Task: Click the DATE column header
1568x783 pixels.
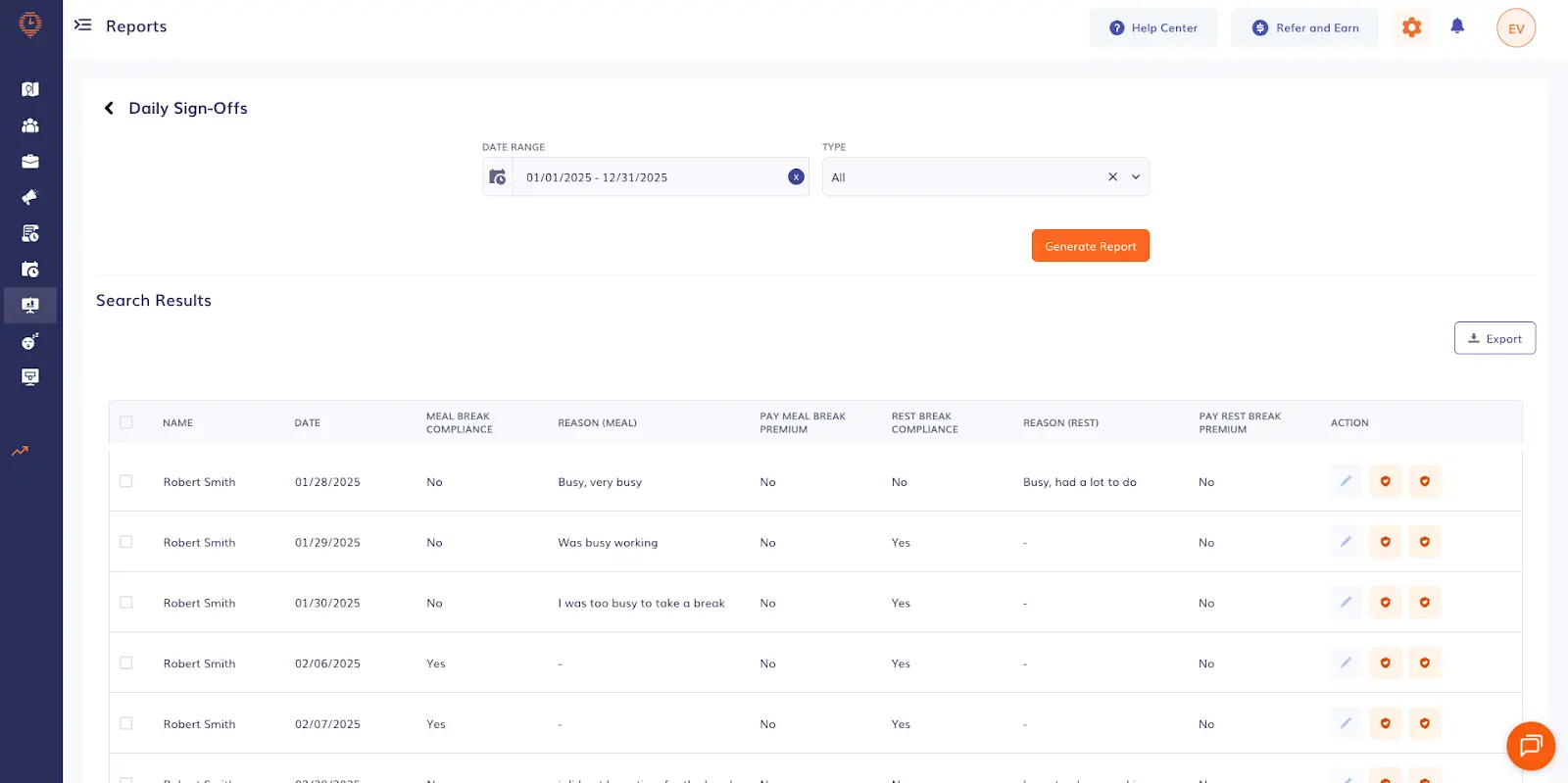Action: tap(308, 423)
